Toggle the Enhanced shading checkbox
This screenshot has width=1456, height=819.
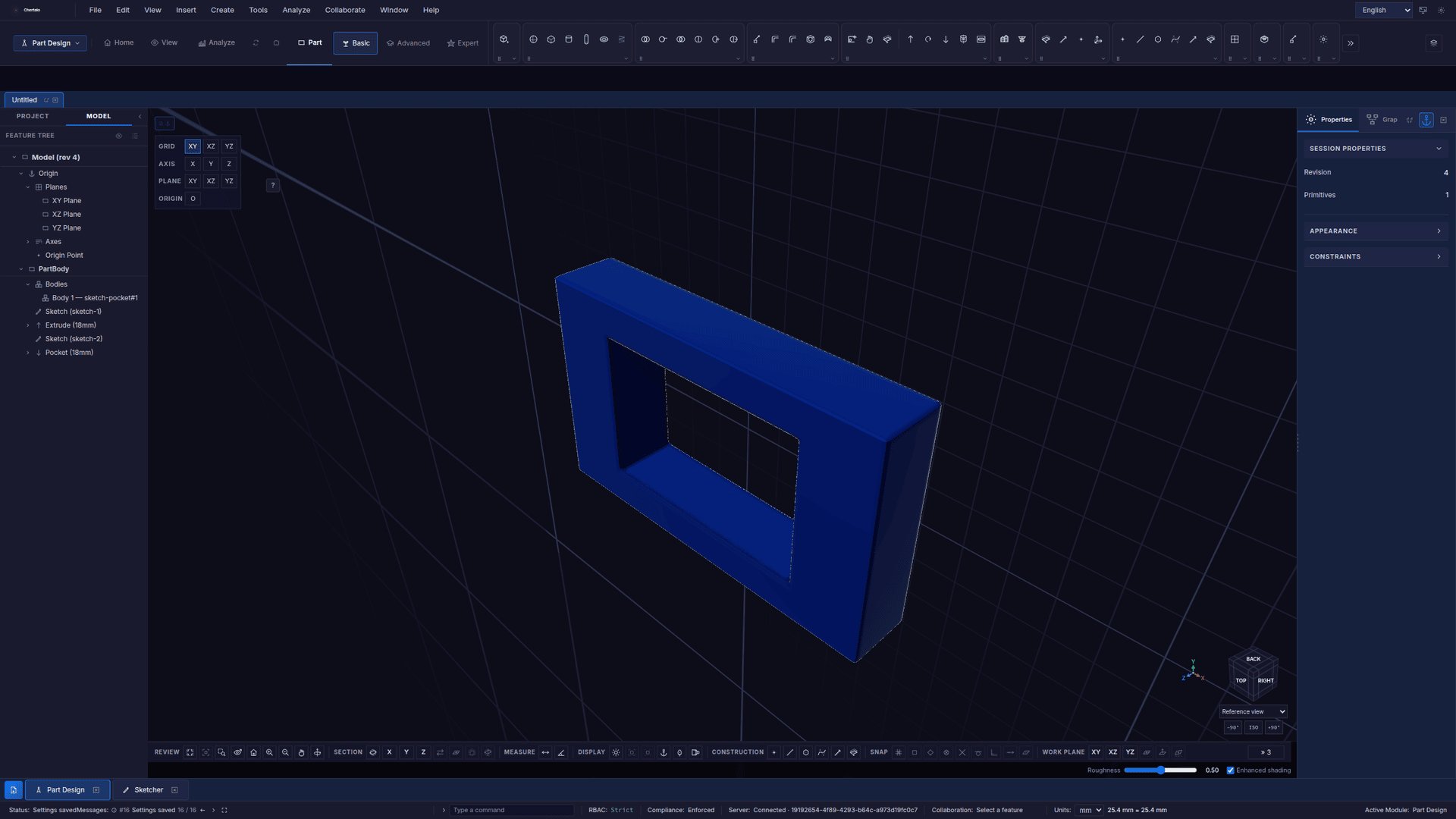(x=1230, y=770)
